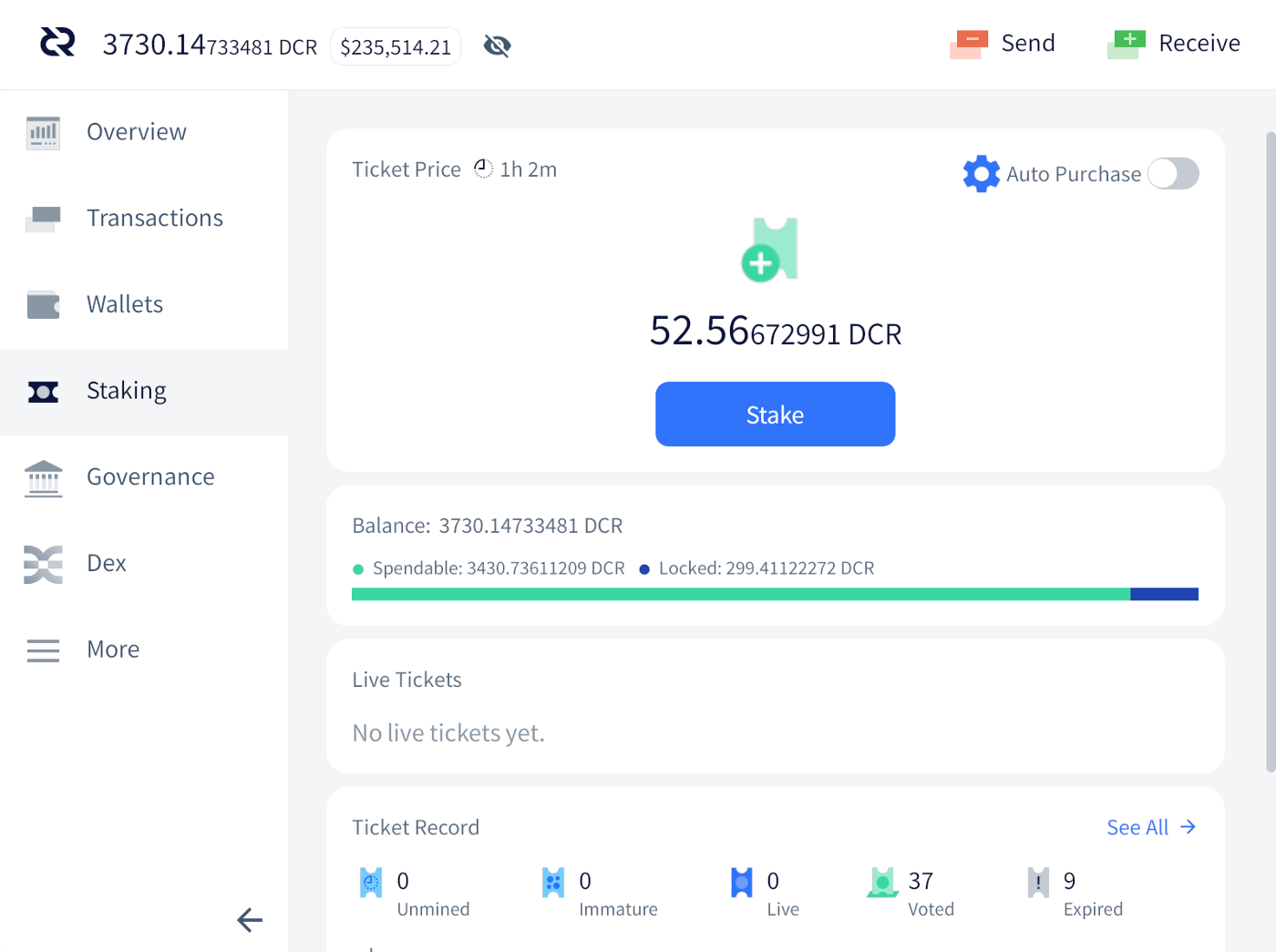Click the green Spendable legend dot

358,569
